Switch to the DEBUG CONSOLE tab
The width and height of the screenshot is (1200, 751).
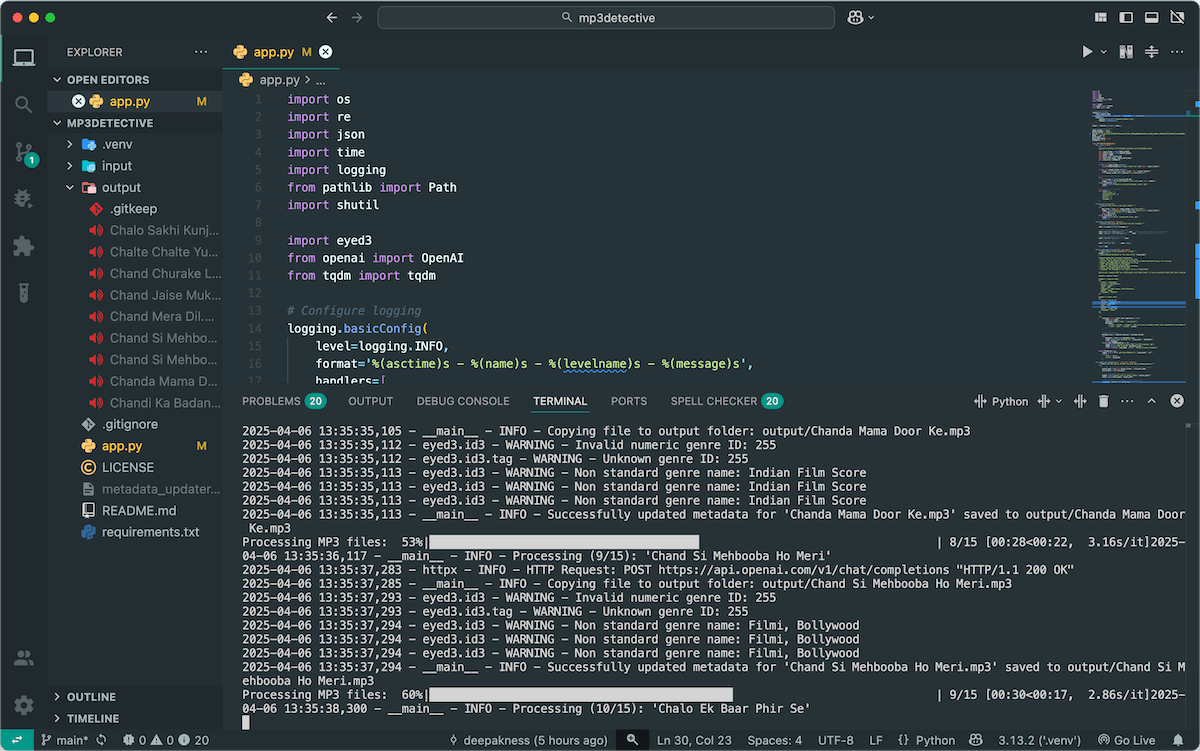(462, 401)
